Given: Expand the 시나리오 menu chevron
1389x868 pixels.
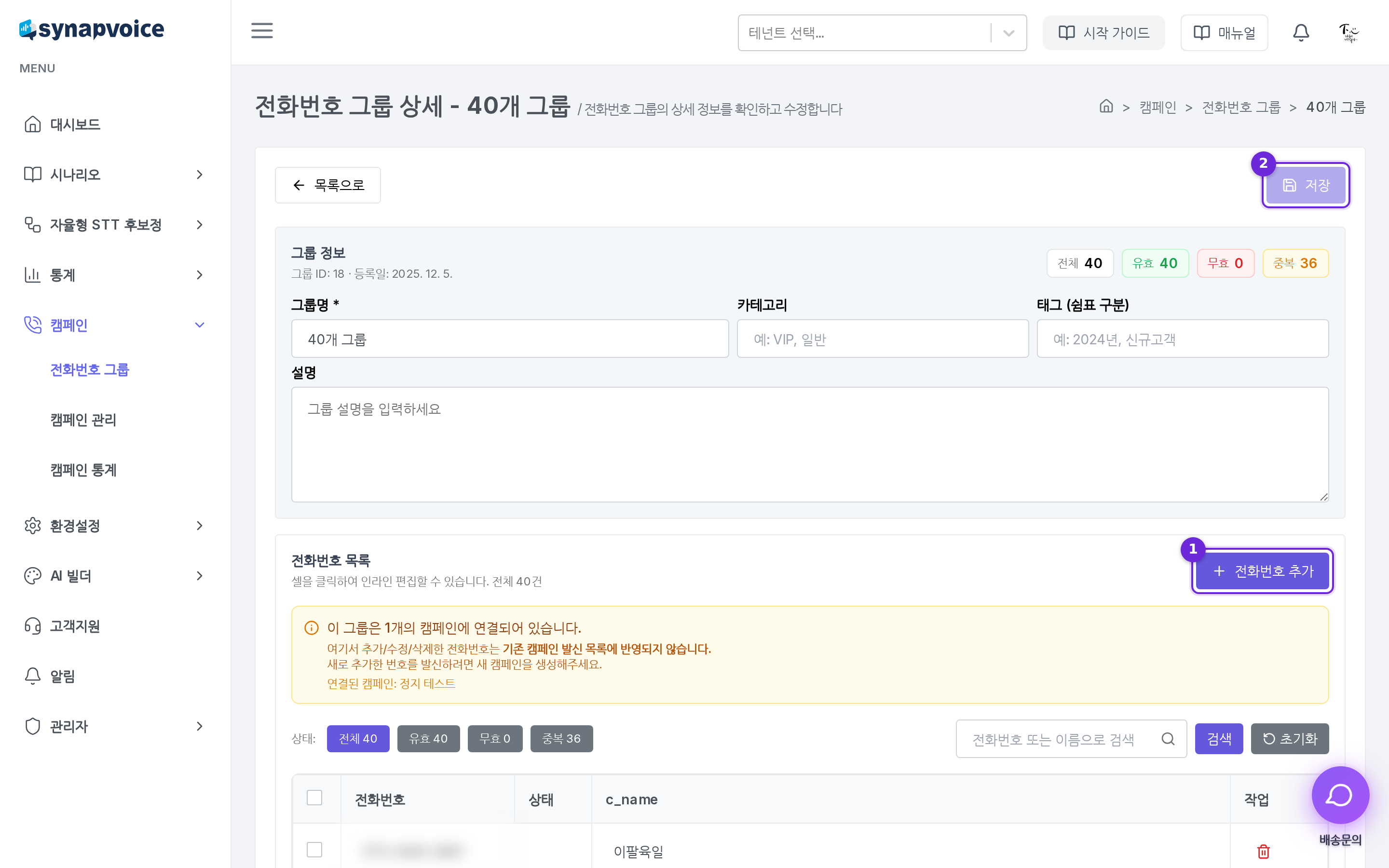Looking at the screenshot, I should click(x=199, y=174).
